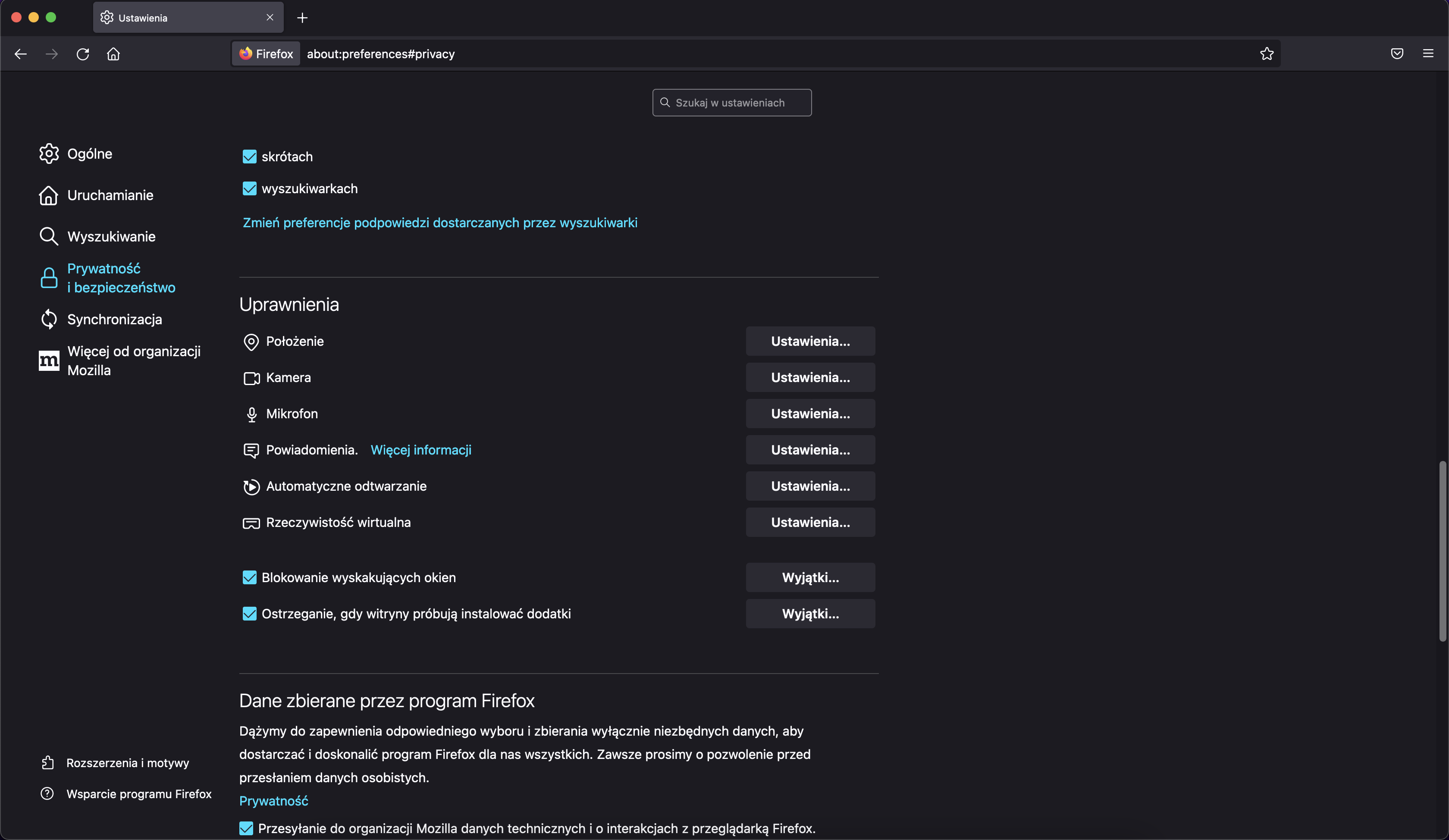Open Wyjątki for pop-up blocking
Viewport: 1449px width, 840px height.
click(x=810, y=577)
